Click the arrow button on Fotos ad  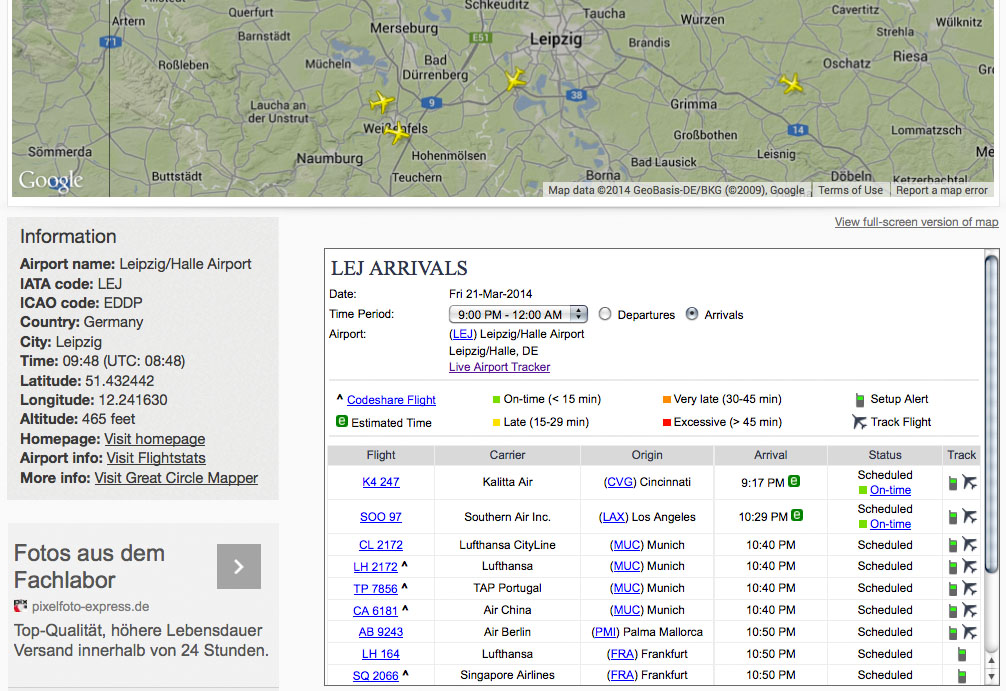(x=239, y=567)
